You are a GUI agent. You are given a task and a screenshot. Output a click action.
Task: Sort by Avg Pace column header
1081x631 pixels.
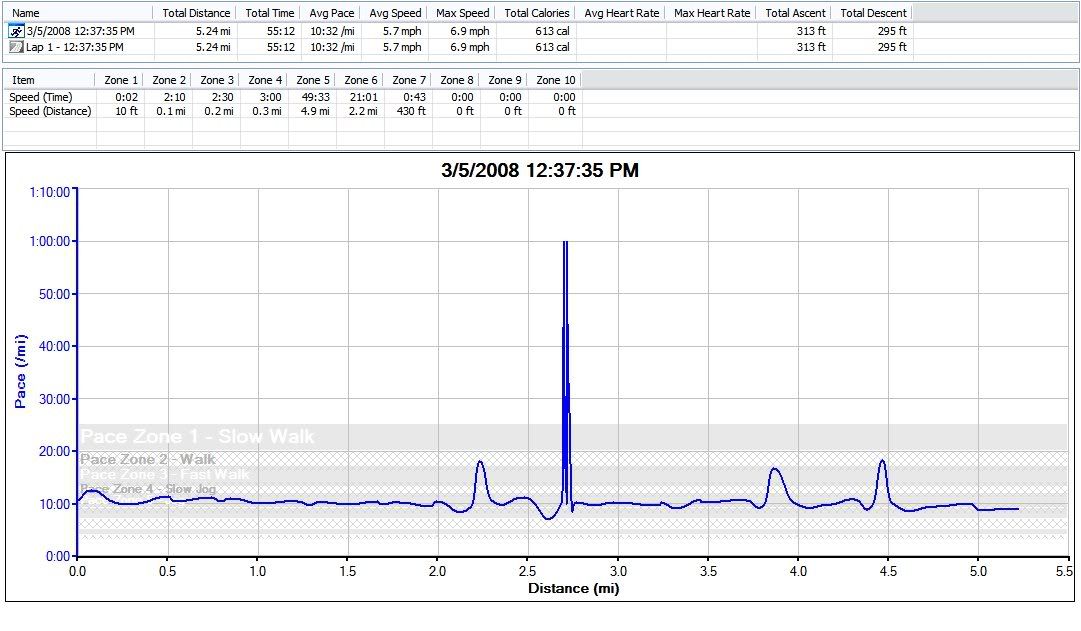331,13
